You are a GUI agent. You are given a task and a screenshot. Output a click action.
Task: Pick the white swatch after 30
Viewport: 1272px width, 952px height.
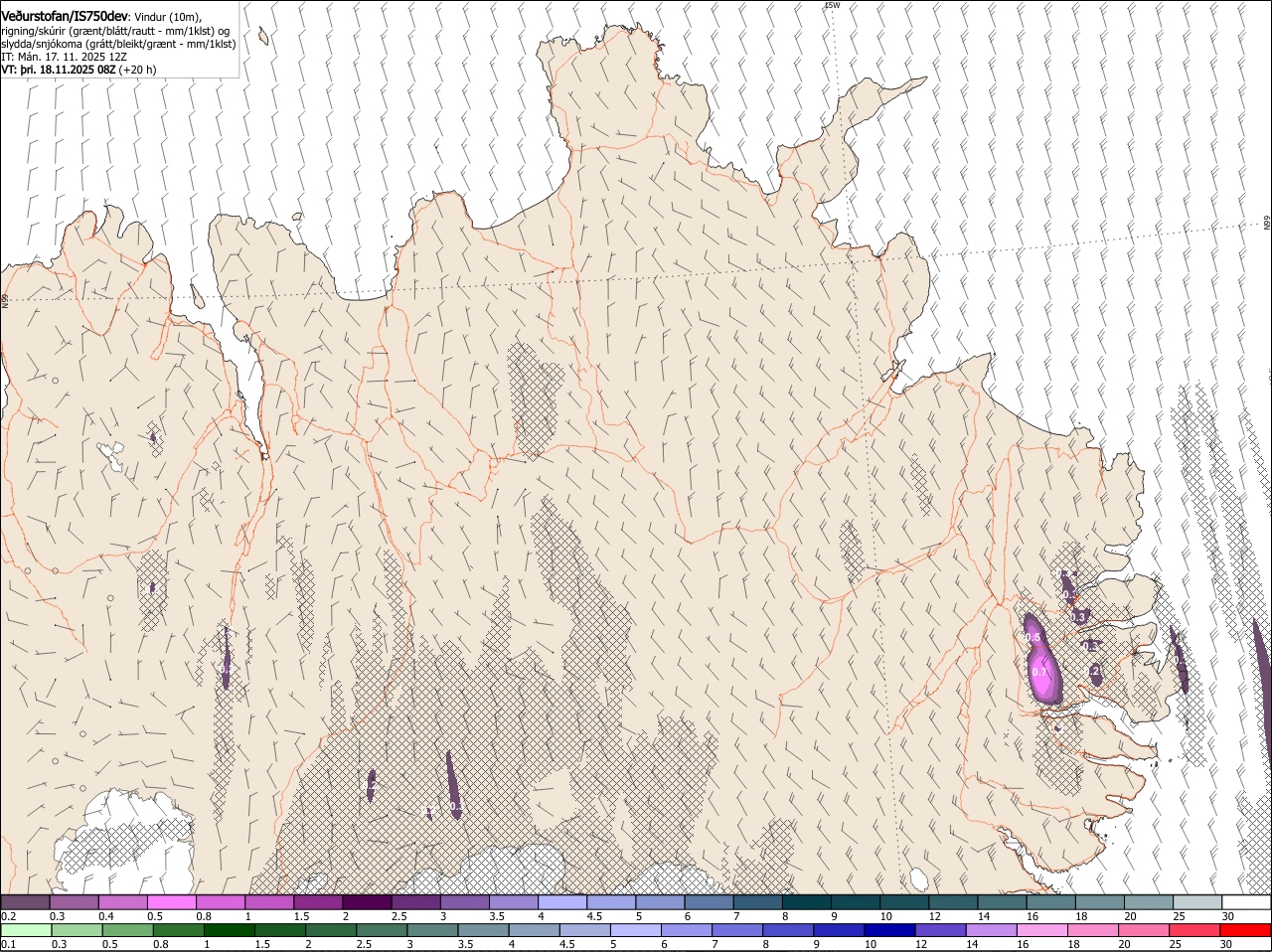tap(1246, 902)
